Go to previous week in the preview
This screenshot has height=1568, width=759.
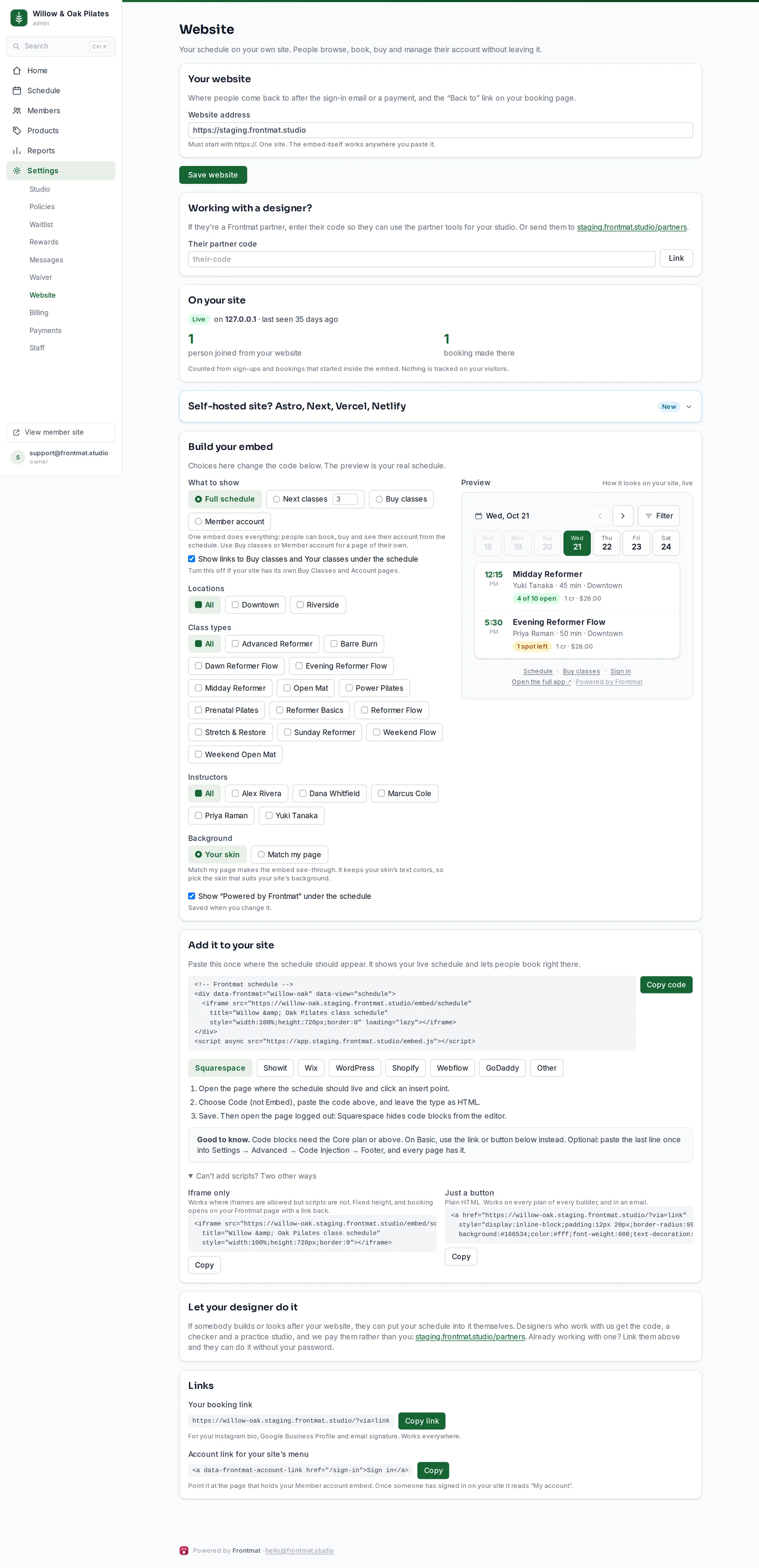click(x=600, y=516)
